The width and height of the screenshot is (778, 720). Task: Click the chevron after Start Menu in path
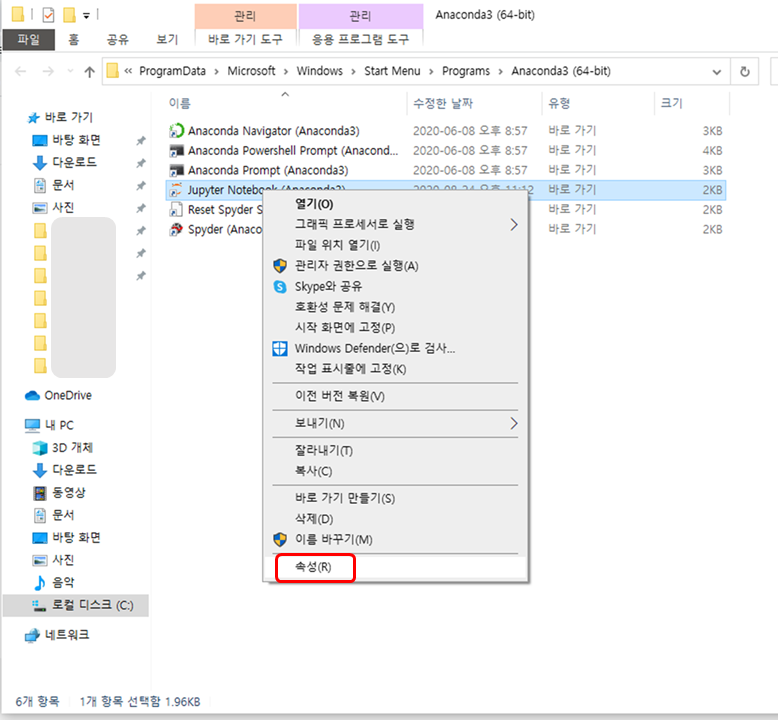tap(431, 72)
